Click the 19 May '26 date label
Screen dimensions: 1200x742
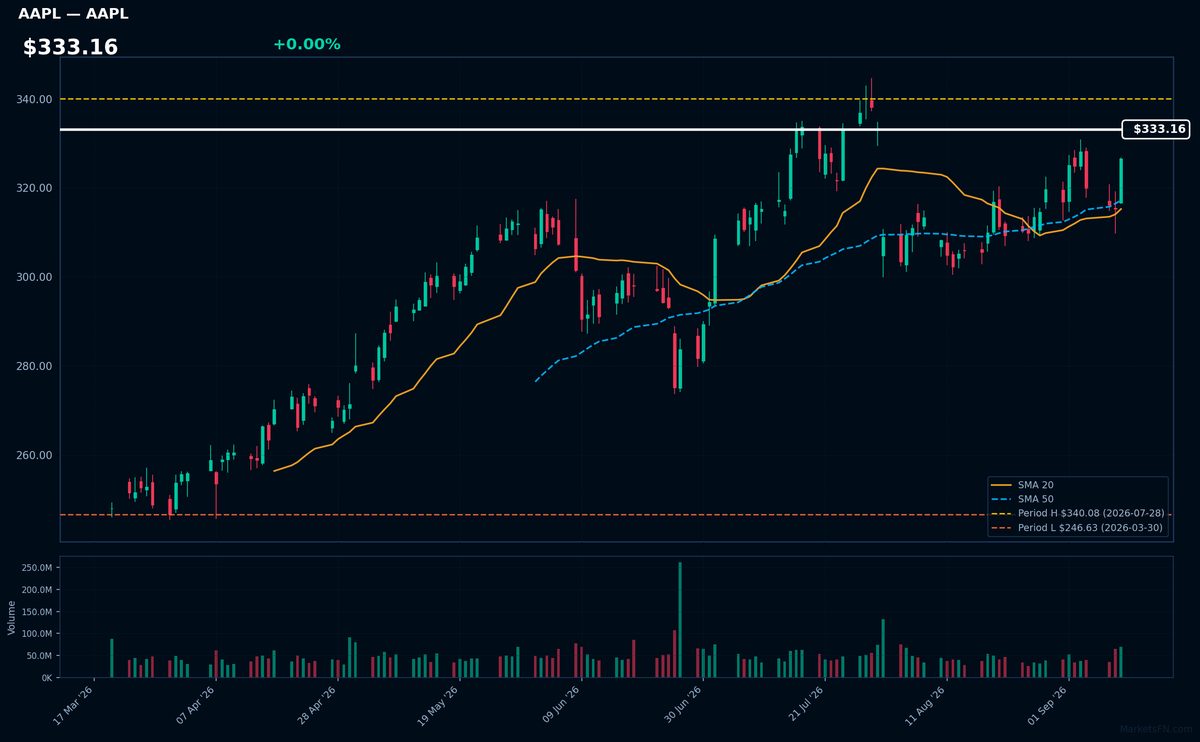[439, 705]
